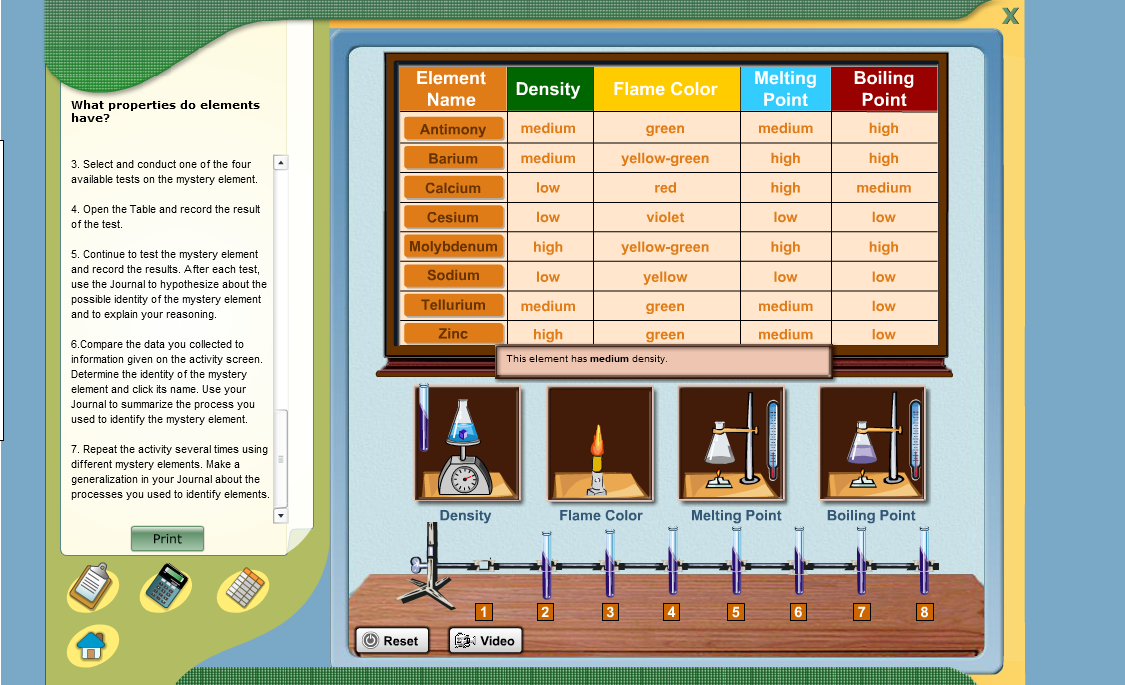Image resolution: width=1125 pixels, height=685 pixels.
Task: Print the activity instructions
Action: click(167, 538)
